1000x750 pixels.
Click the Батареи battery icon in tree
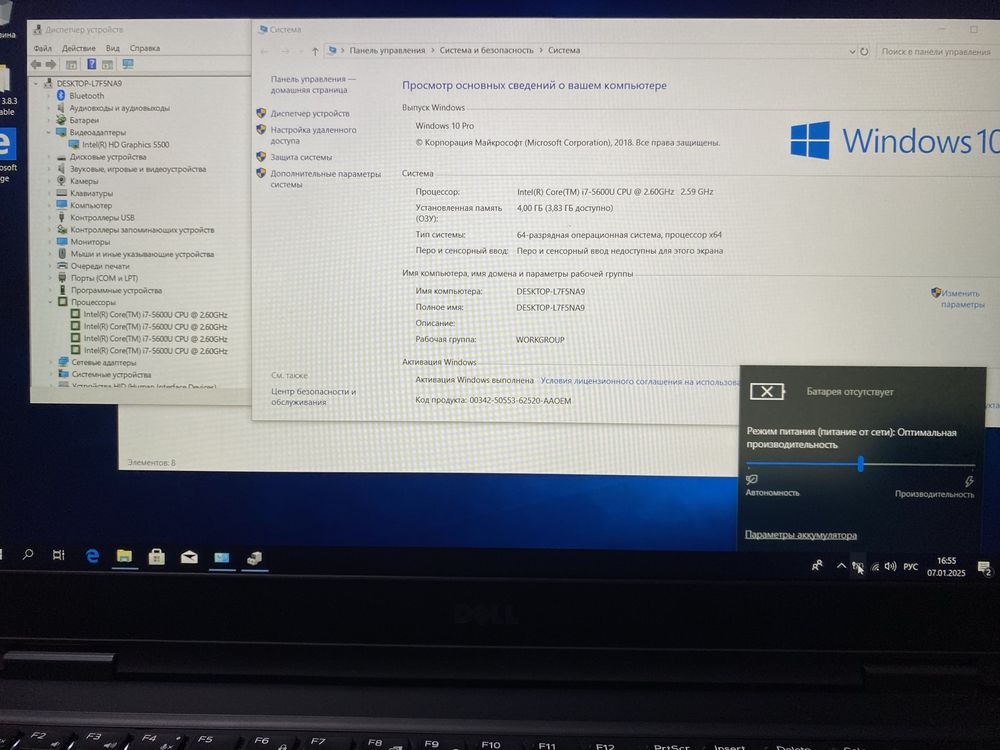[61, 120]
